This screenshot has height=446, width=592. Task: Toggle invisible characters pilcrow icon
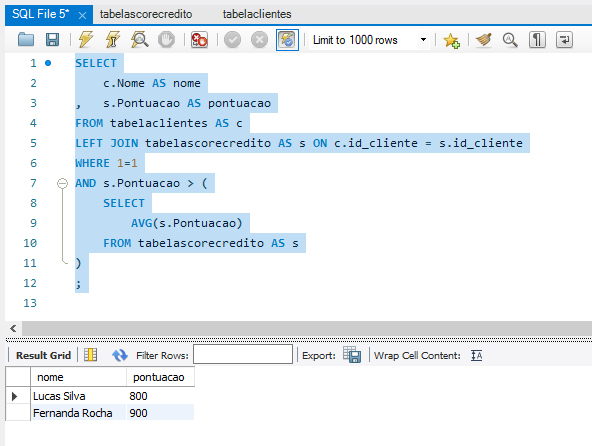(537, 40)
